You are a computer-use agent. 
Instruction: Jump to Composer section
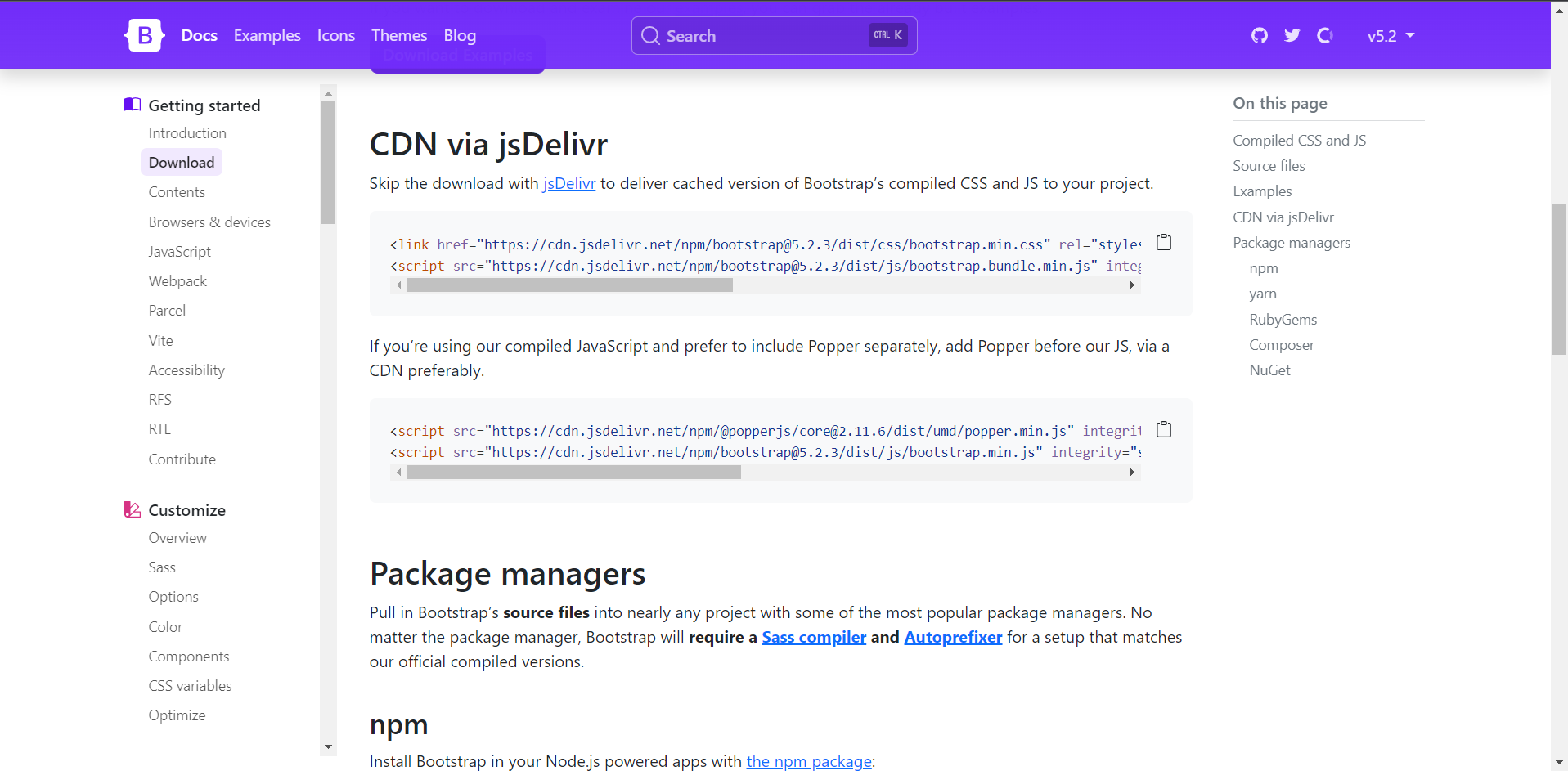[1282, 345]
